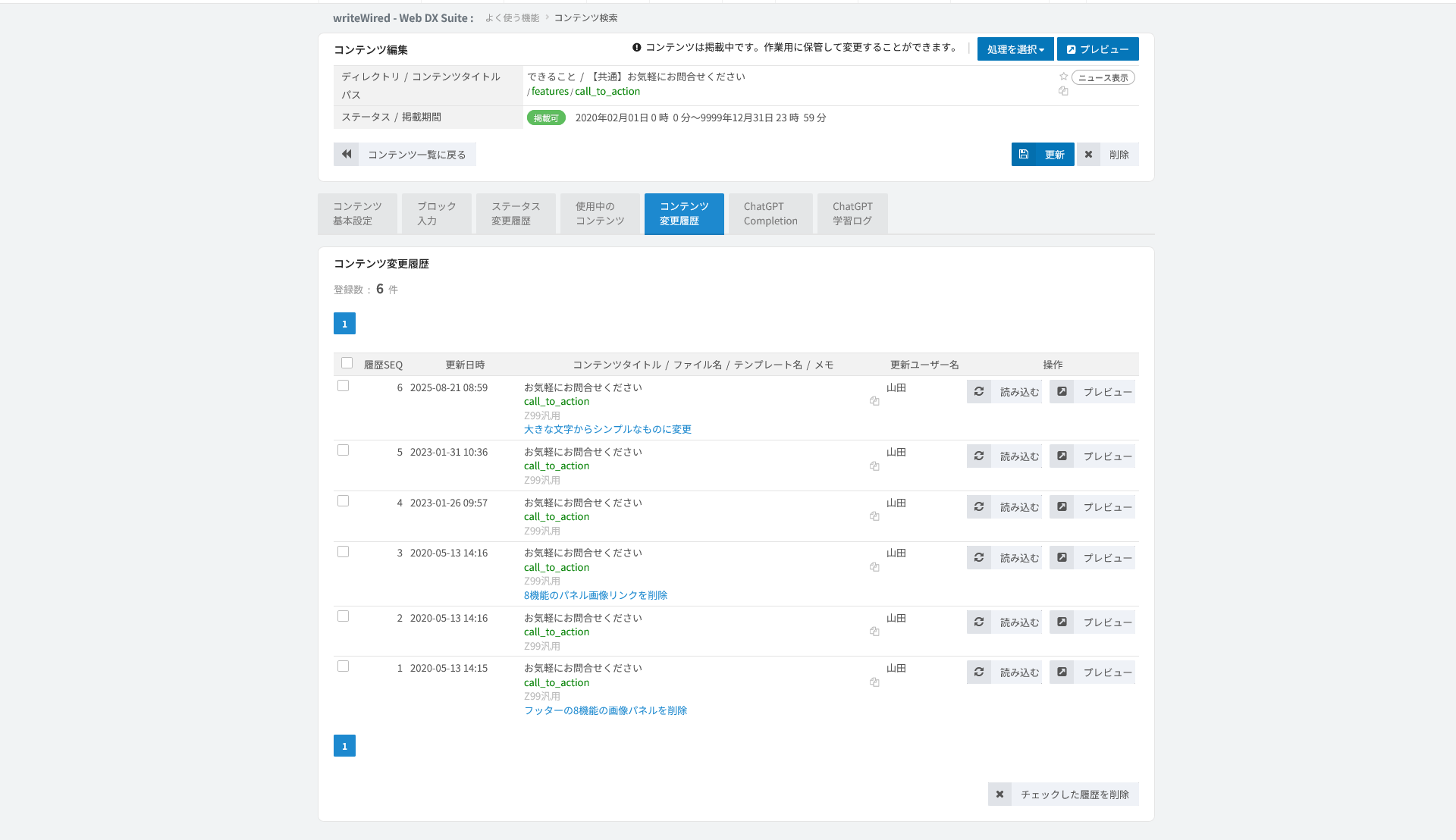1456x840 pixels.
Task: Open the ChatGPT Completion tab
Action: [x=770, y=214]
